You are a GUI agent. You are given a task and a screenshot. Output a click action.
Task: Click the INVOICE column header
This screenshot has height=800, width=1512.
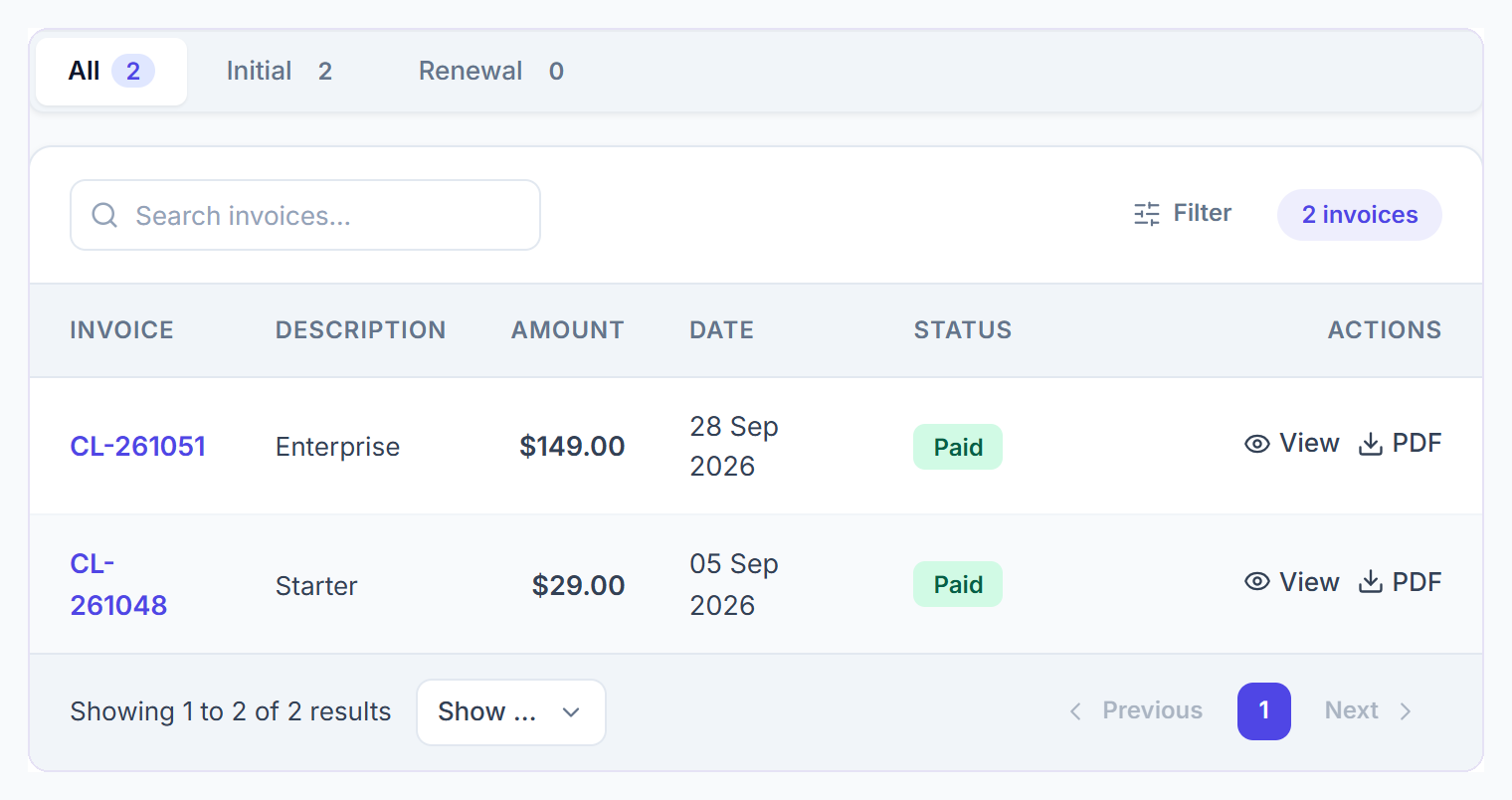tap(121, 330)
